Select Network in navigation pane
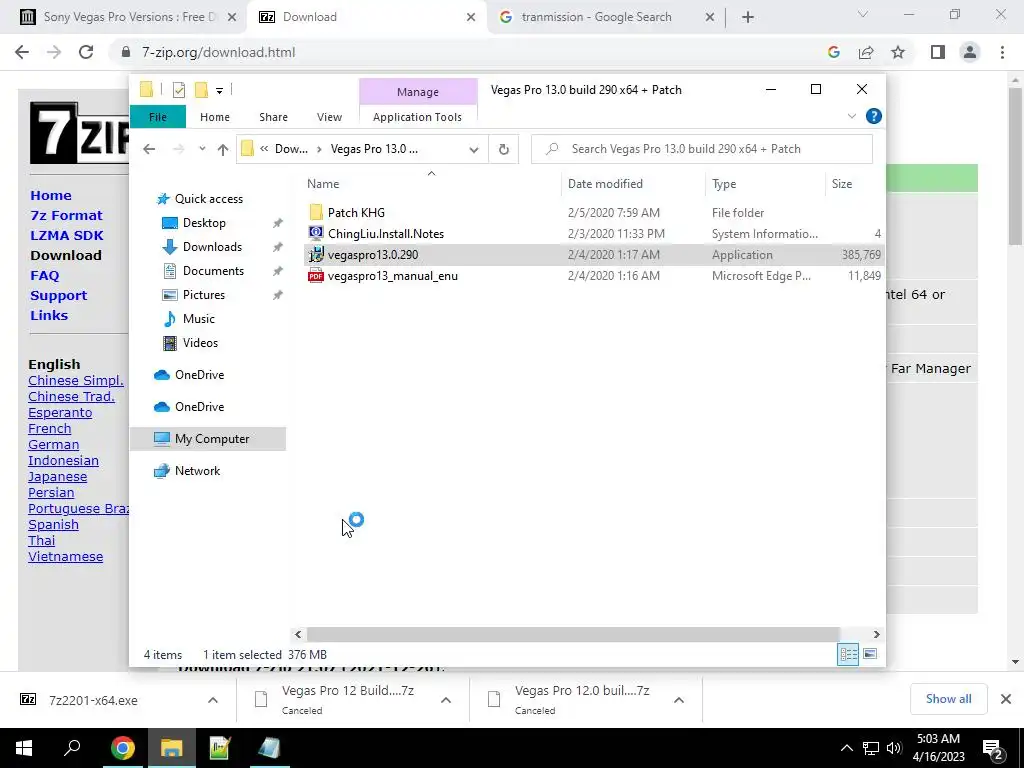1024x768 pixels. [x=197, y=471]
